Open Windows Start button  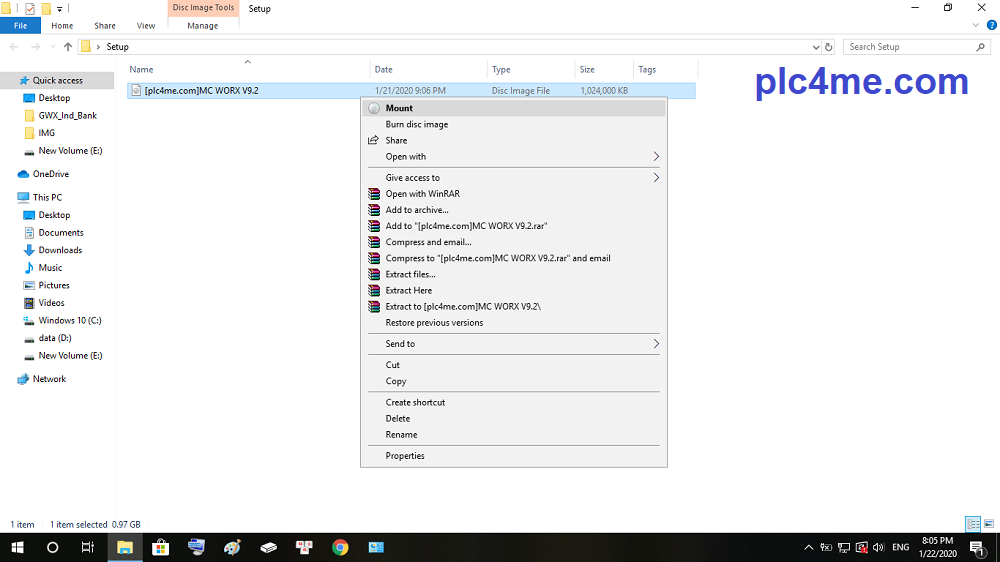point(17,547)
